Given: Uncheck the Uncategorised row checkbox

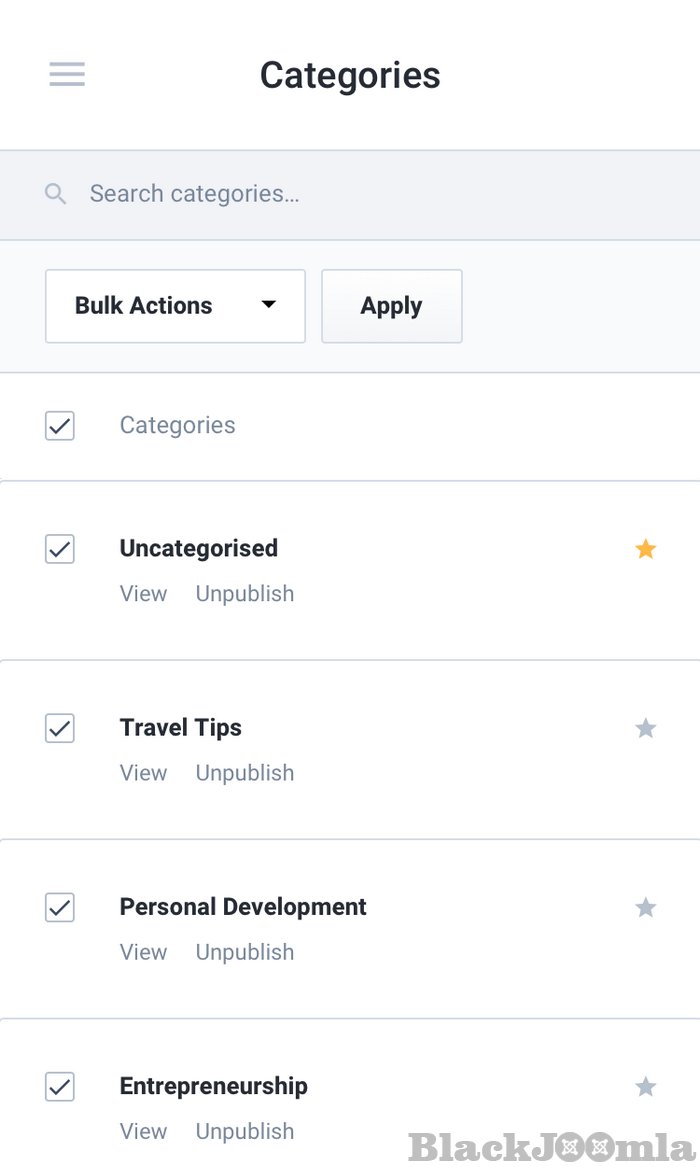Looking at the screenshot, I should (59, 548).
